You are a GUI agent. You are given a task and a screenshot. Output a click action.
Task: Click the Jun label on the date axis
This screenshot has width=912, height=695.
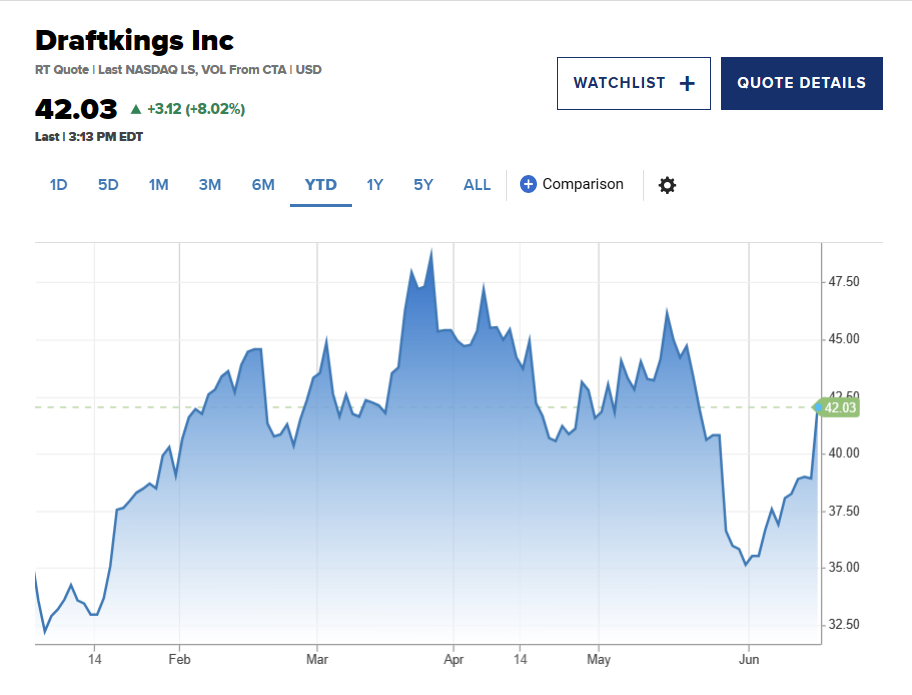click(x=749, y=660)
